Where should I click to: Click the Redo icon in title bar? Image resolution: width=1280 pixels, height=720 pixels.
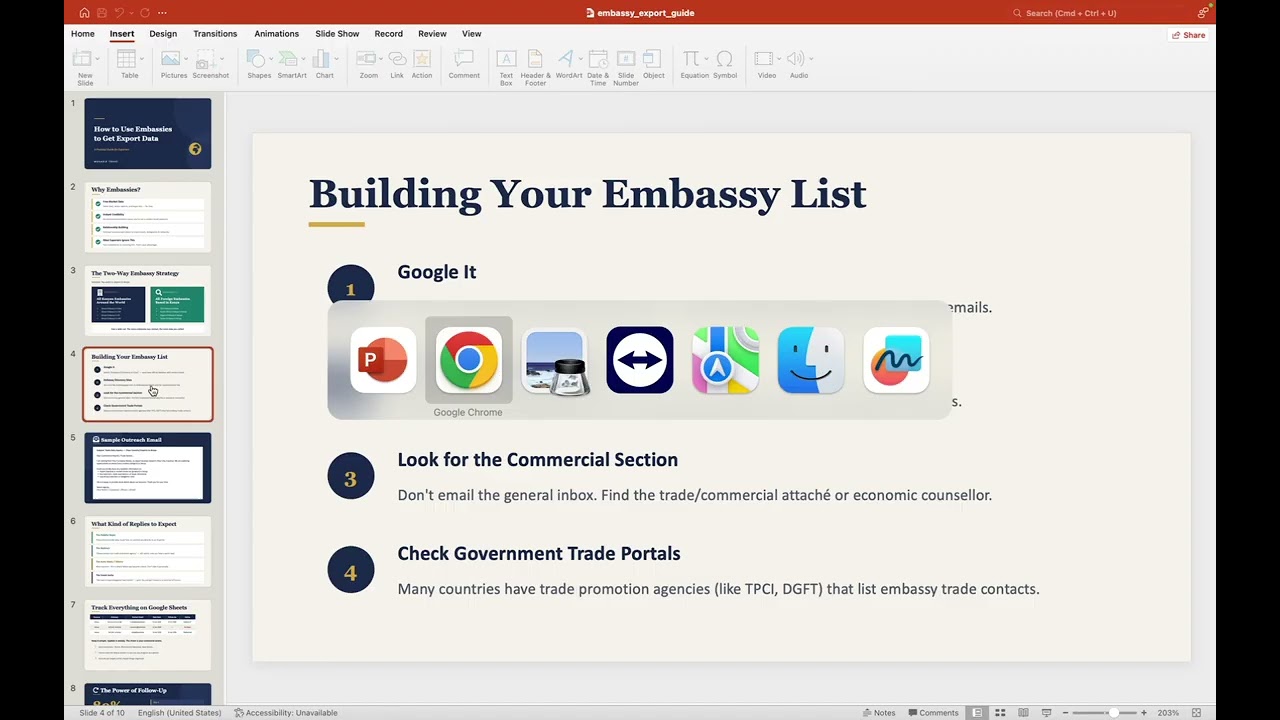click(x=145, y=13)
